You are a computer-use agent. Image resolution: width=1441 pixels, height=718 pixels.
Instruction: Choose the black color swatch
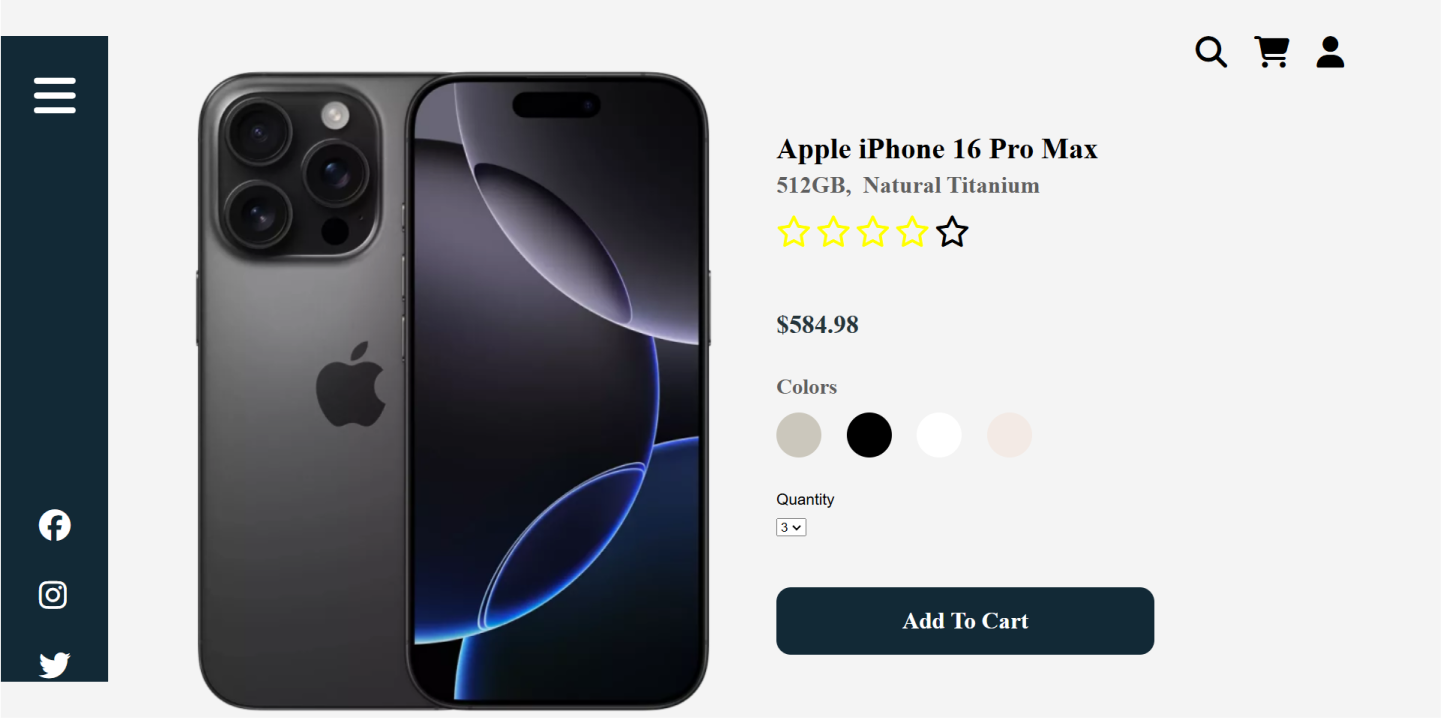(869, 435)
